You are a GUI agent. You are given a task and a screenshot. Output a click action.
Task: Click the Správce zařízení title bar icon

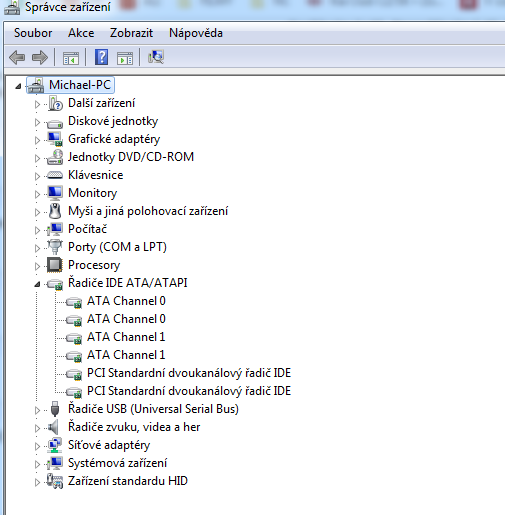(12, 7)
